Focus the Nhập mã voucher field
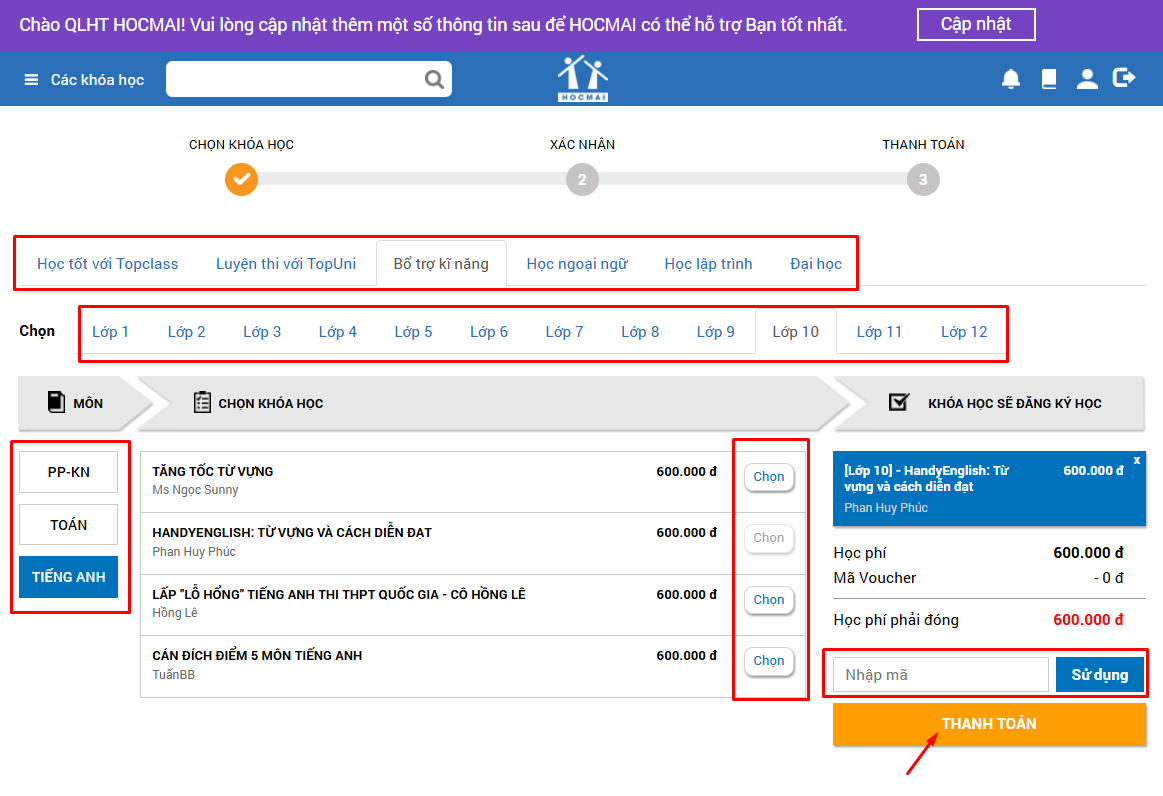The width and height of the screenshot is (1163, 796). pyautogui.click(x=940, y=674)
